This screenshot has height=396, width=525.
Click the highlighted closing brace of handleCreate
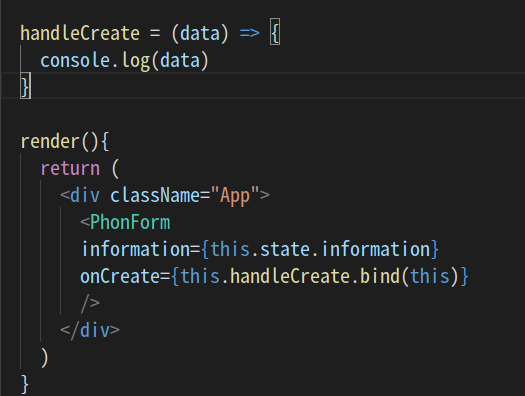(x=26, y=86)
